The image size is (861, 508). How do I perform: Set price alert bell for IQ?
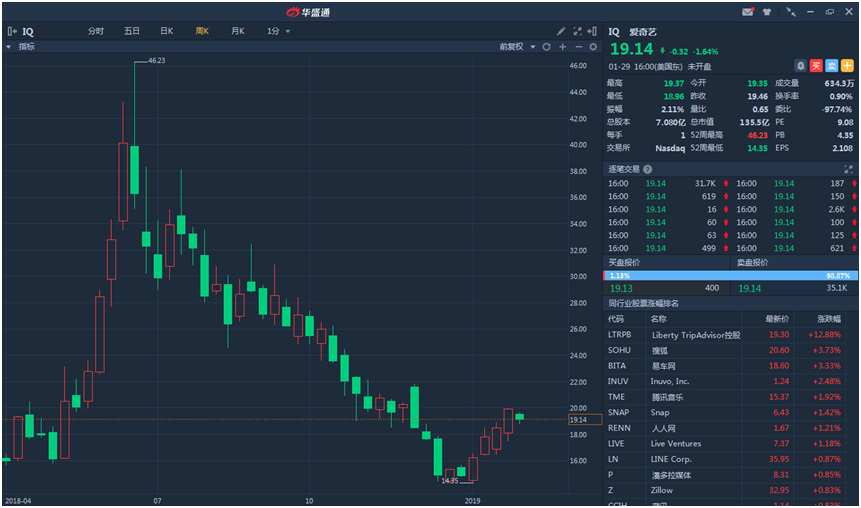click(800, 65)
